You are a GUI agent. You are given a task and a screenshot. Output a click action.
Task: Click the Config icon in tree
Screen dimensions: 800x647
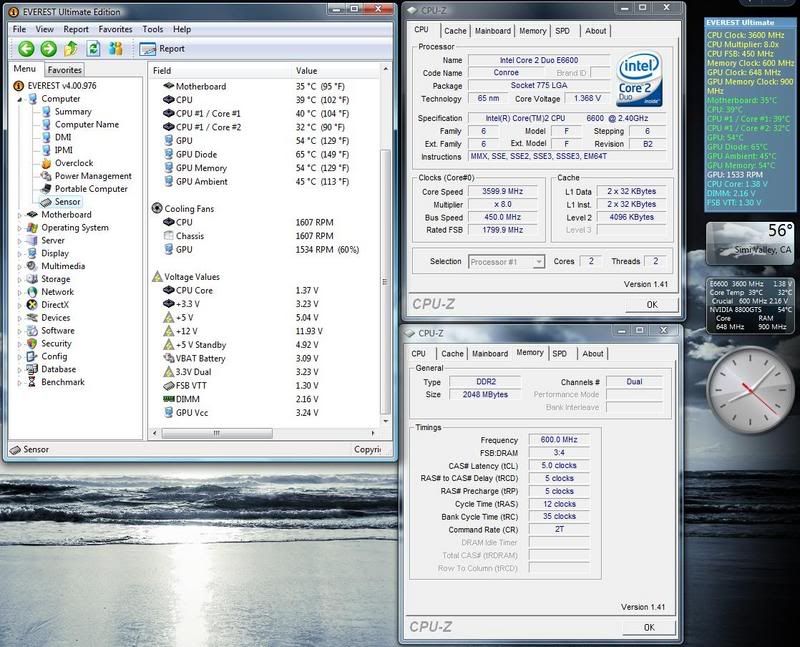33,356
